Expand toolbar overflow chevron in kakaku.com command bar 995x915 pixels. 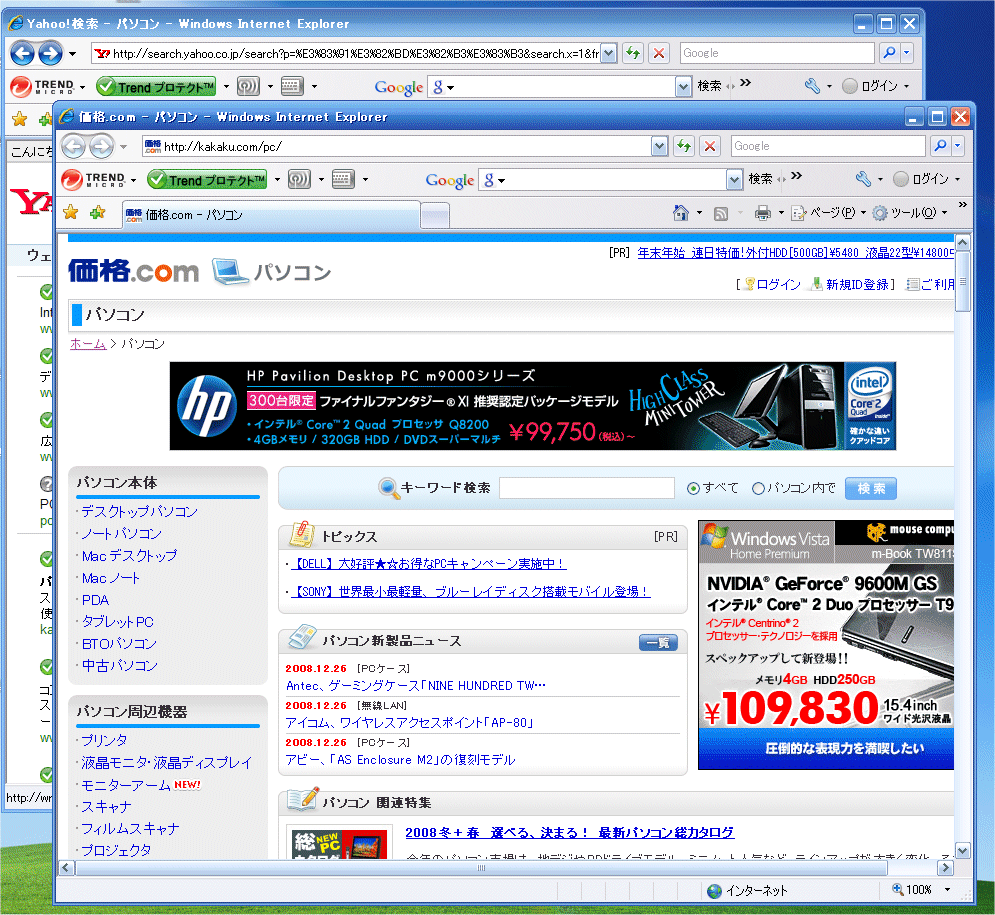tap(963, 205)
